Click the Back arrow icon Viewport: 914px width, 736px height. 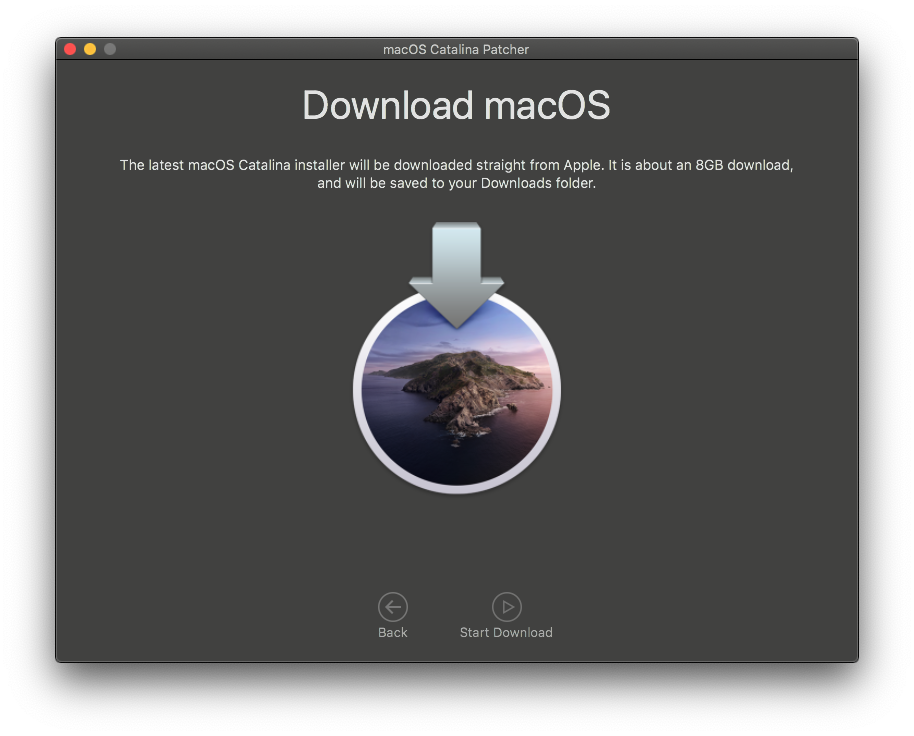pyautogui.click(x=392, y=607)
